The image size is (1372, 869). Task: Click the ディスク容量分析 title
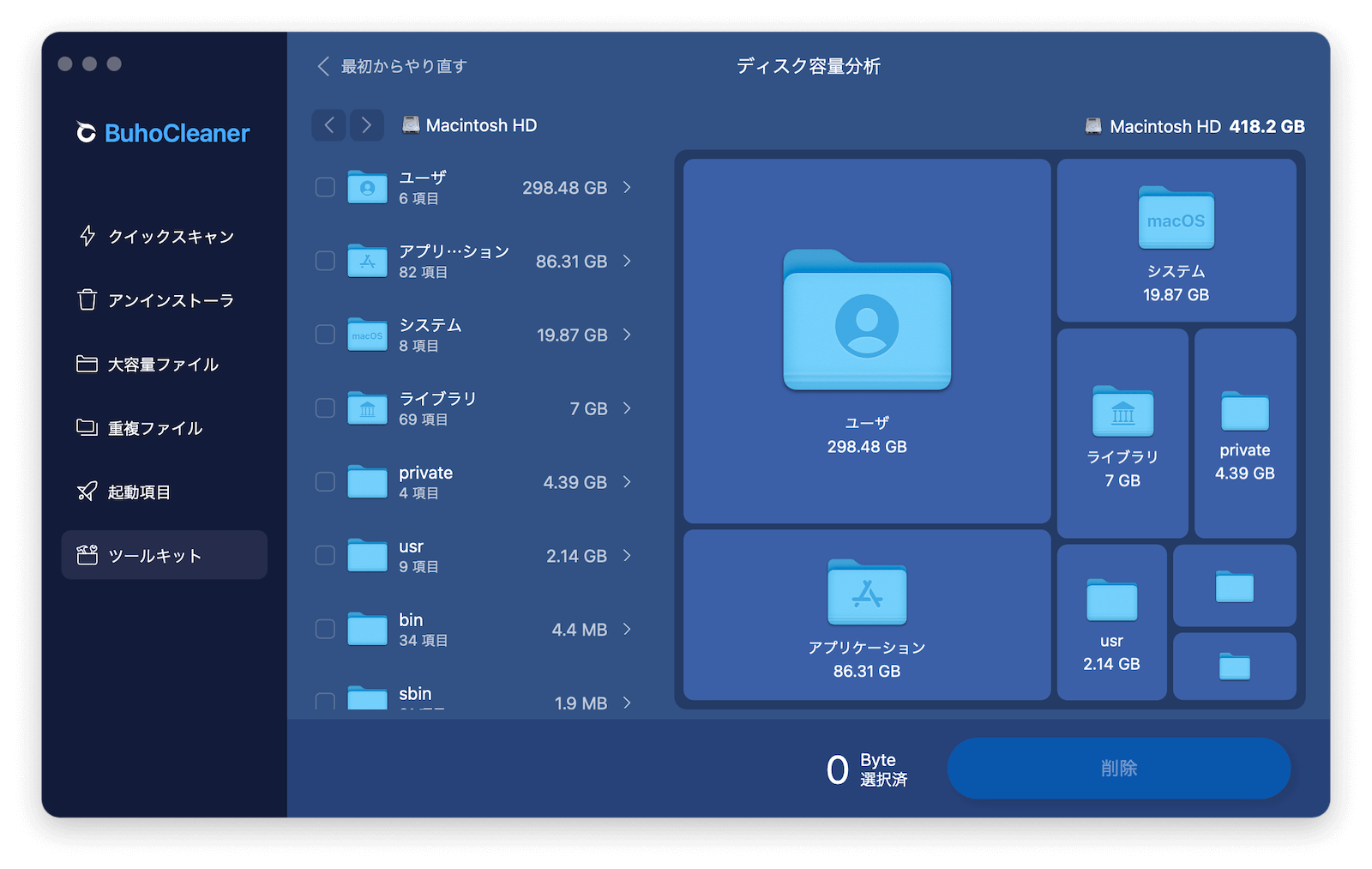point(809,66)
